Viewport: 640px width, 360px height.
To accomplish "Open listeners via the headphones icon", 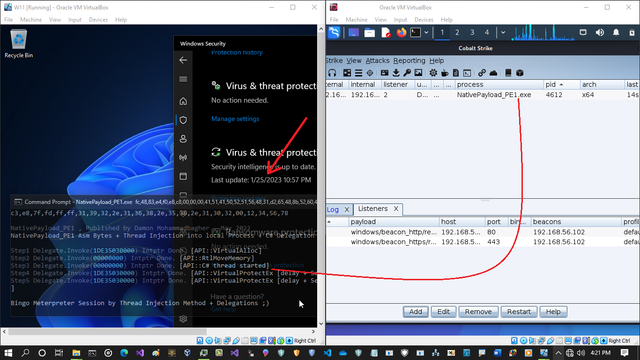I will click(332, 73).
